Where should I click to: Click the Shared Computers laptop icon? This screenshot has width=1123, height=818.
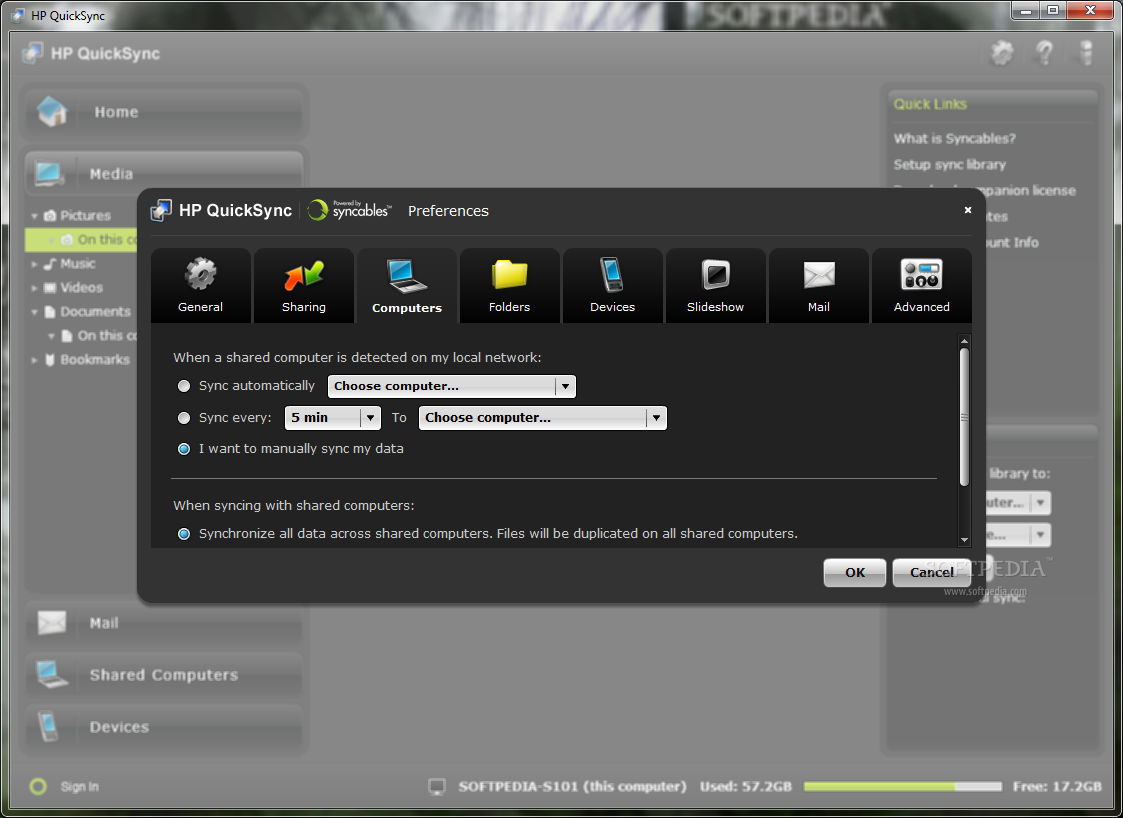click(x=52, y=674)
